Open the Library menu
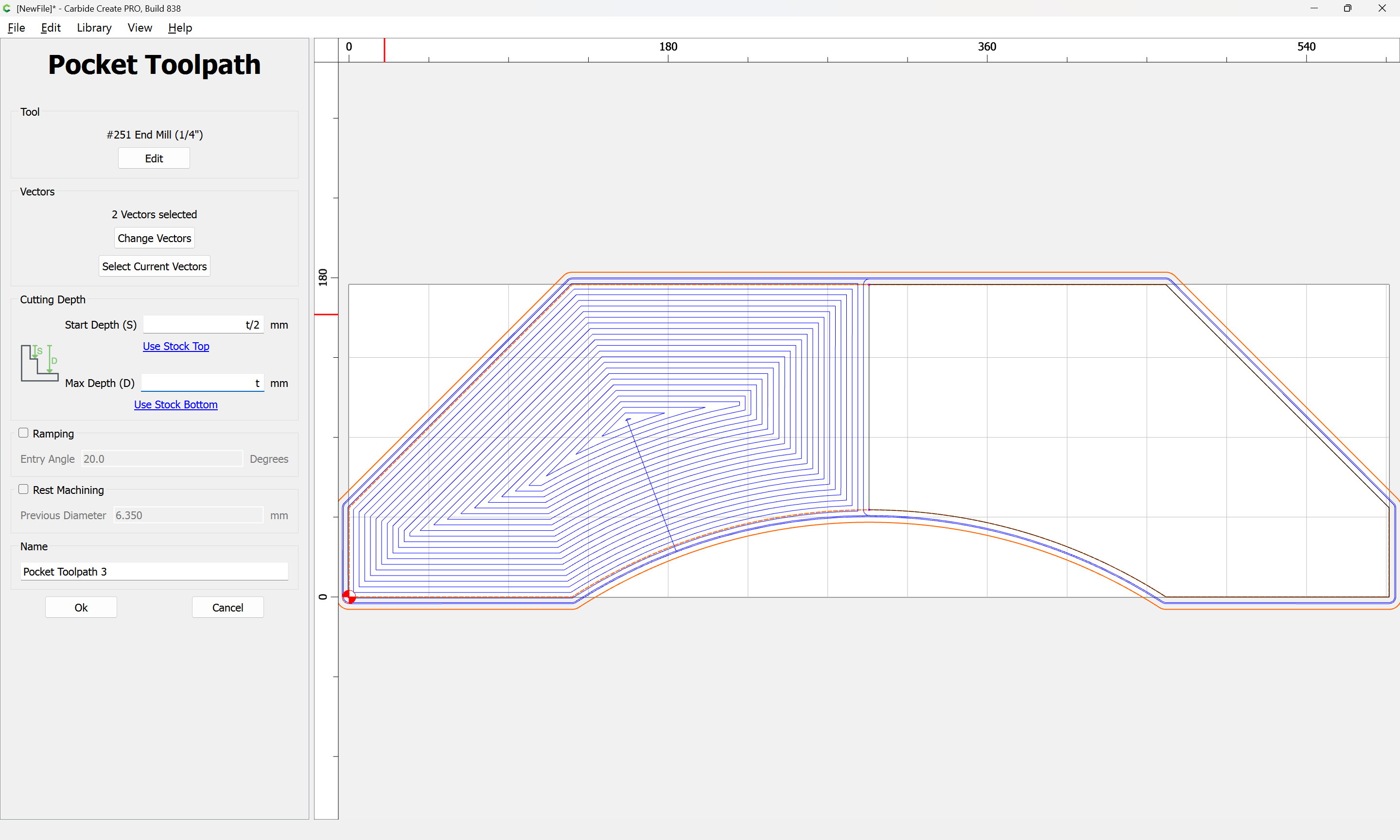Image resolution: width=1400 pixels, height=840 pixels. coord(94,28)
